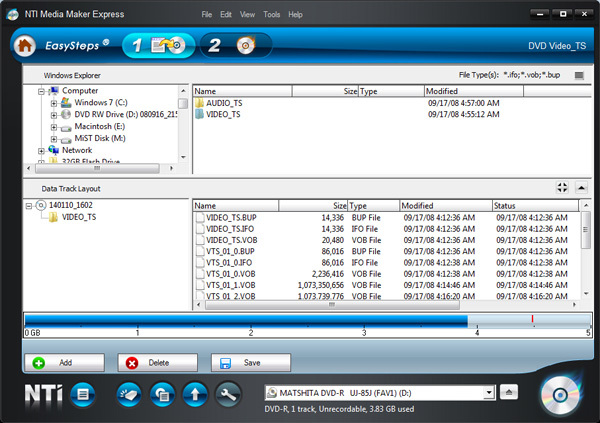The height and width of the screenshot is (423, 600).
Task: Click the folder tree horizontal scrollbar
Action: [97, 168]
